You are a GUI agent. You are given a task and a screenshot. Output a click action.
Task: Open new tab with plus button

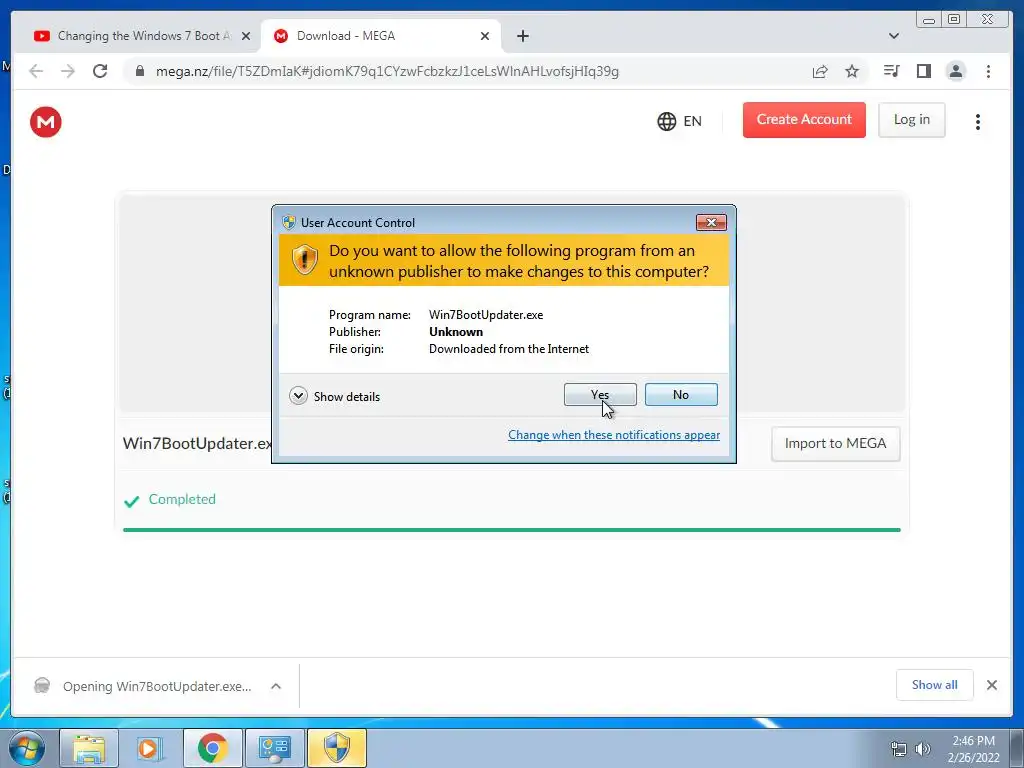tap(522, 36)
